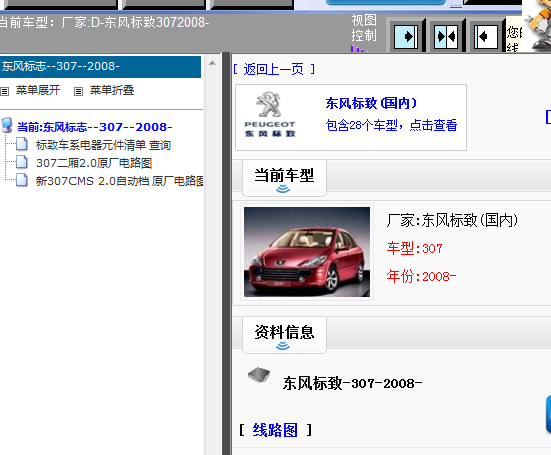Click the 厂家:东风标致(国内) text
Image resolution: width=551 pixels, height=455 pixels.
click(452, 220)
